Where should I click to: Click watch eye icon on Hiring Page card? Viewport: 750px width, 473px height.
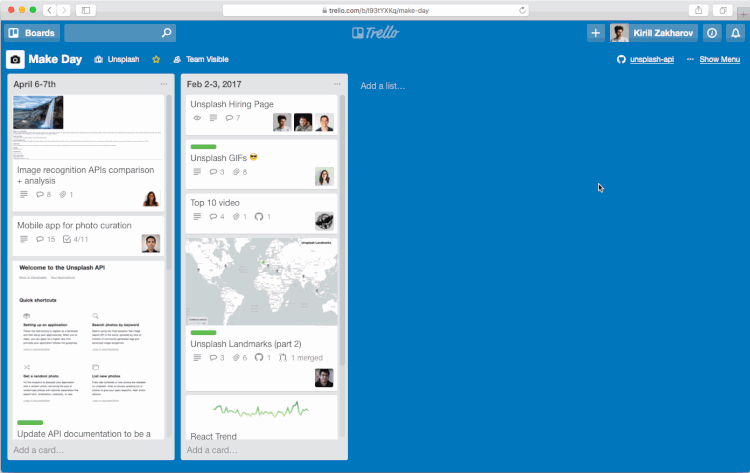pos(197,118)
